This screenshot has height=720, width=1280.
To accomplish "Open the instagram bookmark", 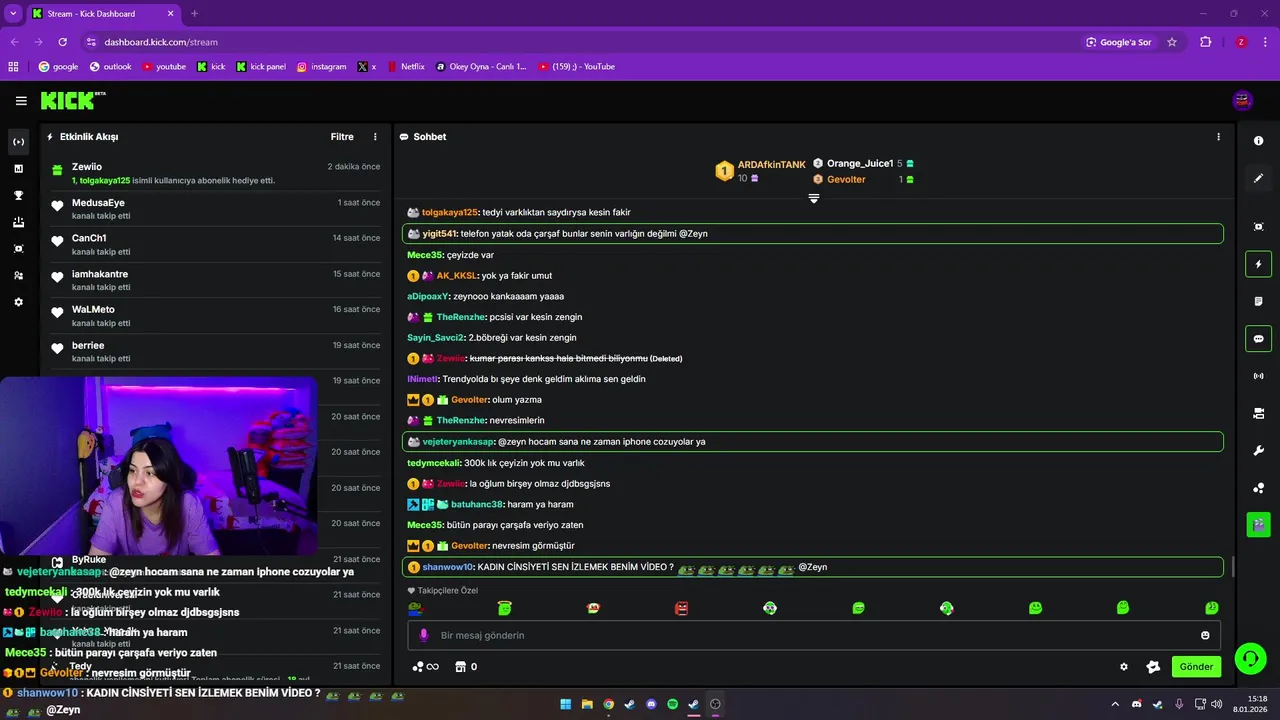I will click(x=321, y=67).
